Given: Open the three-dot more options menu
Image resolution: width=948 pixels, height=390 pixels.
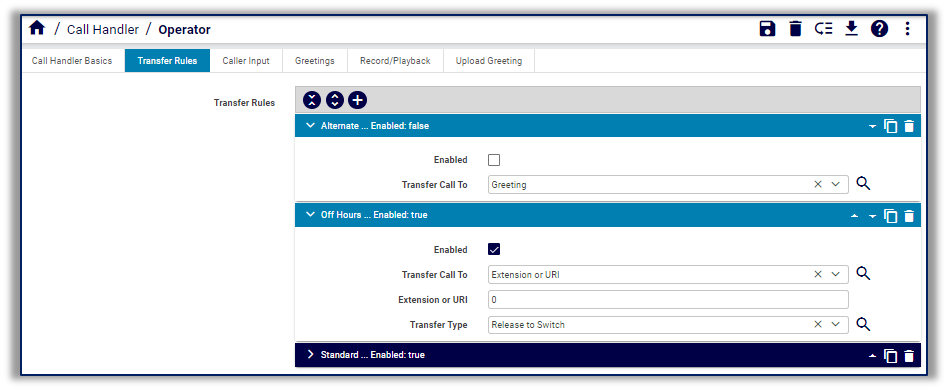Looking at the screenshot, I should pyautogui.click(x=907, y=28).
